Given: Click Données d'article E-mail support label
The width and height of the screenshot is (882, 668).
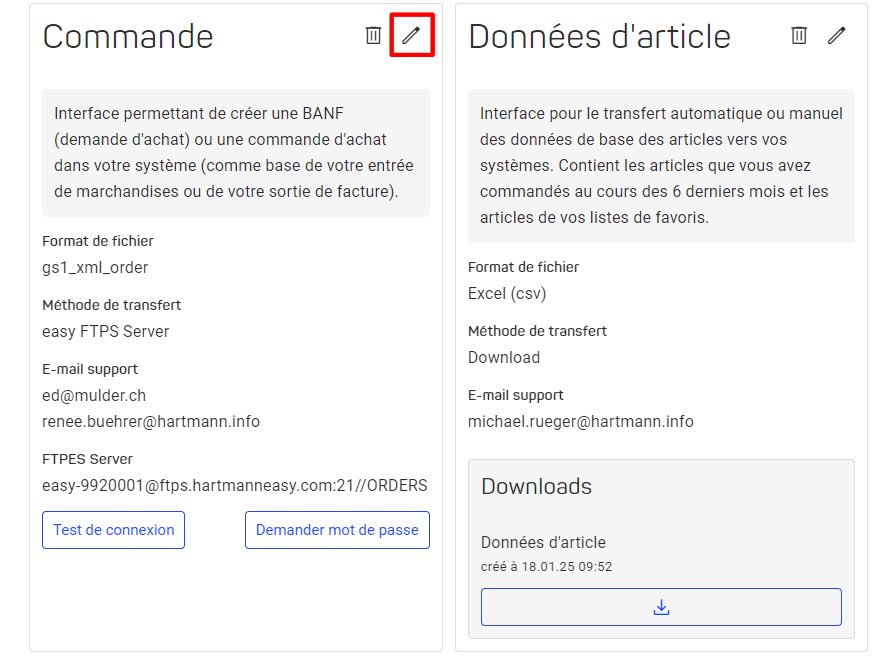Looking at the screenshot, I should (515, 395).
